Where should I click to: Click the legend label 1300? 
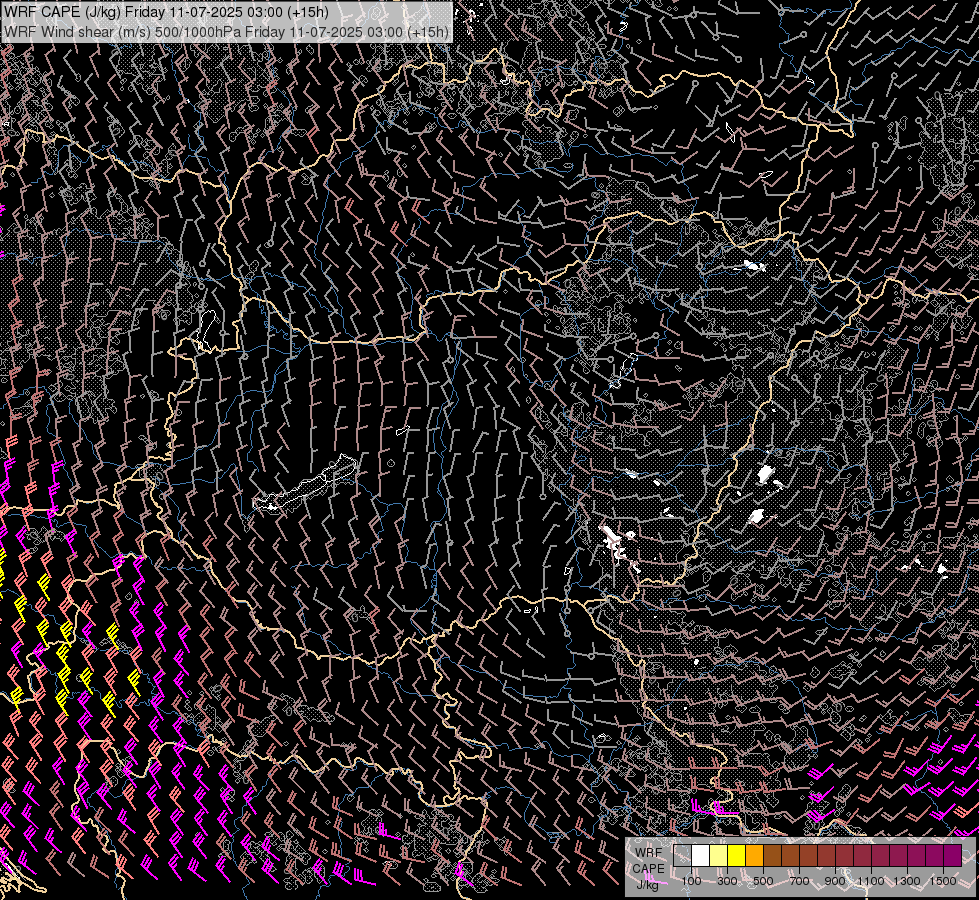pyautogui.click(x=907, y=881)
